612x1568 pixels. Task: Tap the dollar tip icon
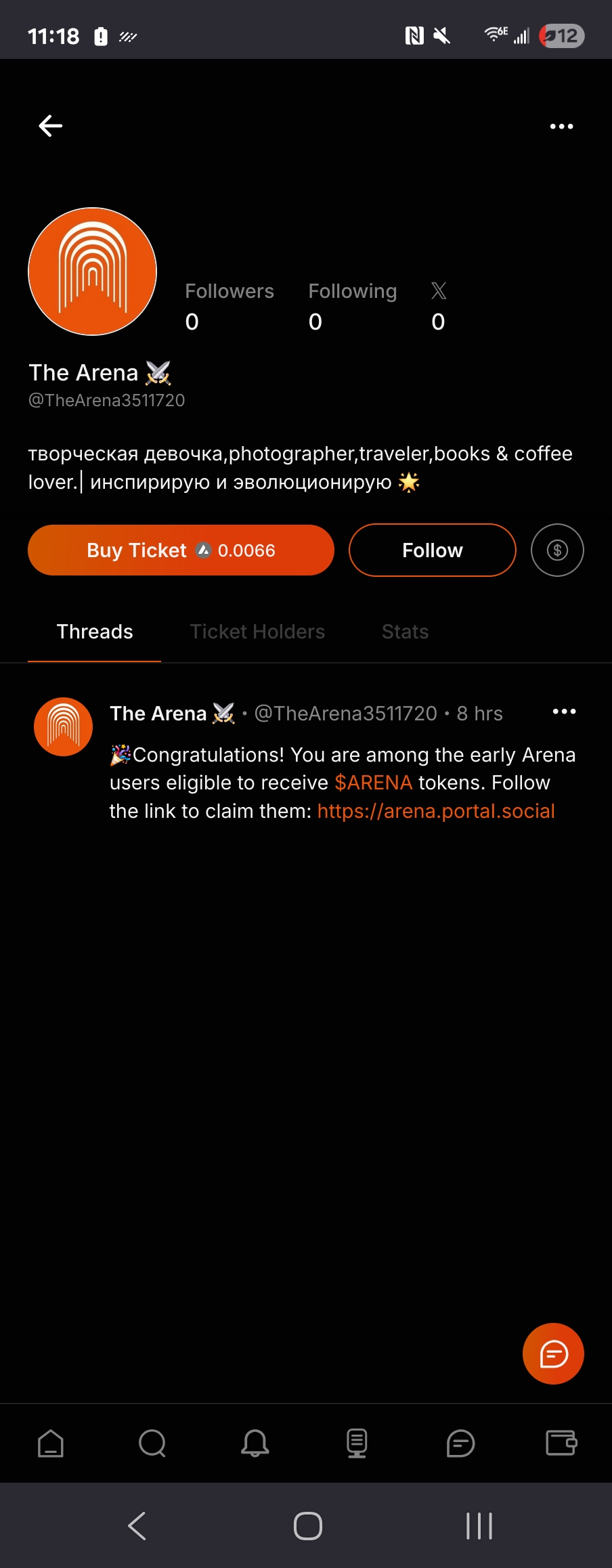[x=557, y=550]
